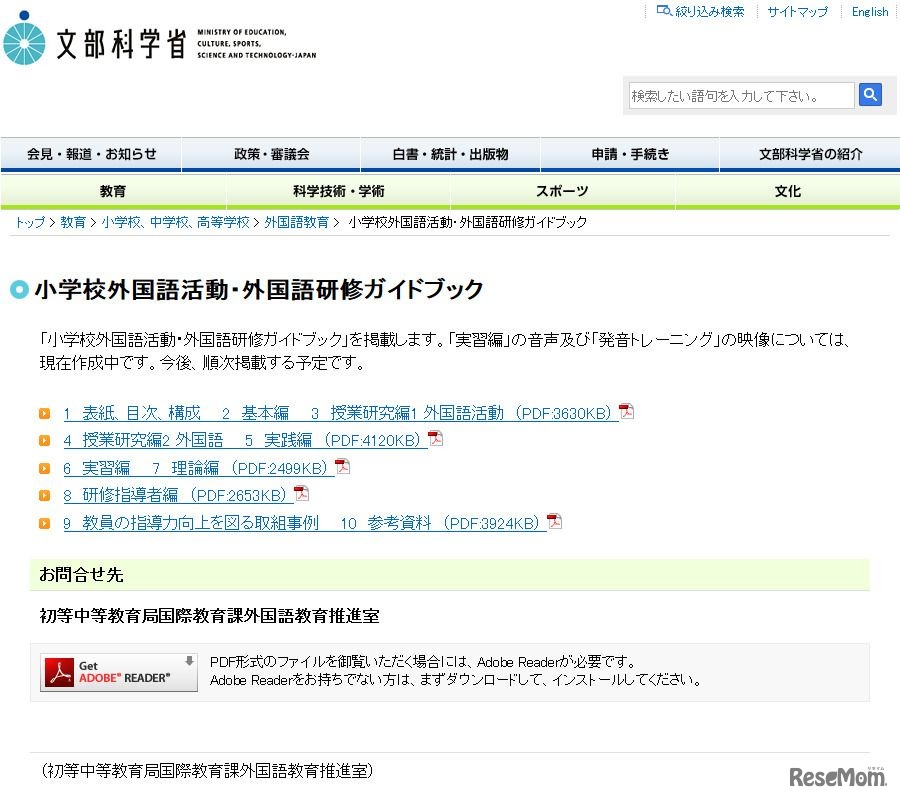900x800 pixels.
Task: Open the 文部科学省の紹介 menu
Action: (810, 154)
